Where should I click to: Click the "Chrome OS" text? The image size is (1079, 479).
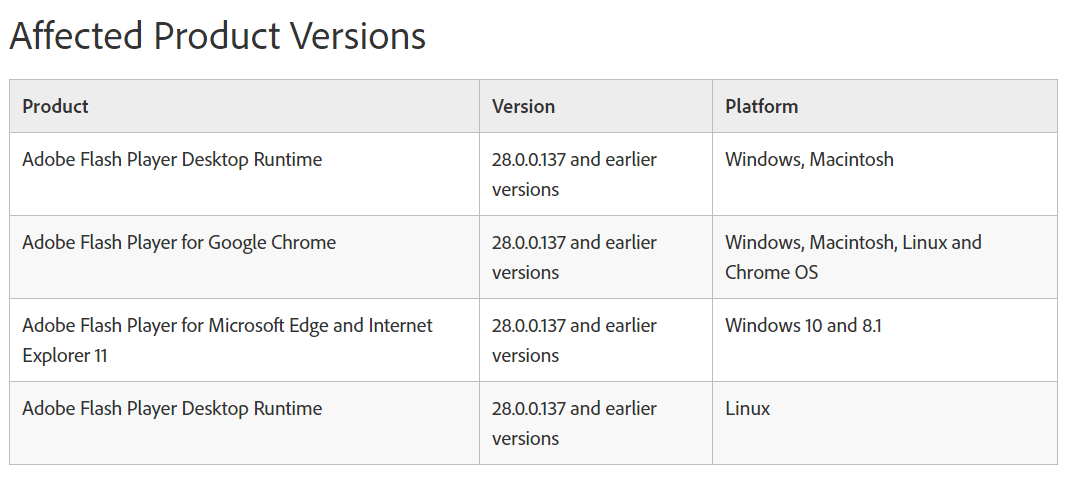[771, 272]
